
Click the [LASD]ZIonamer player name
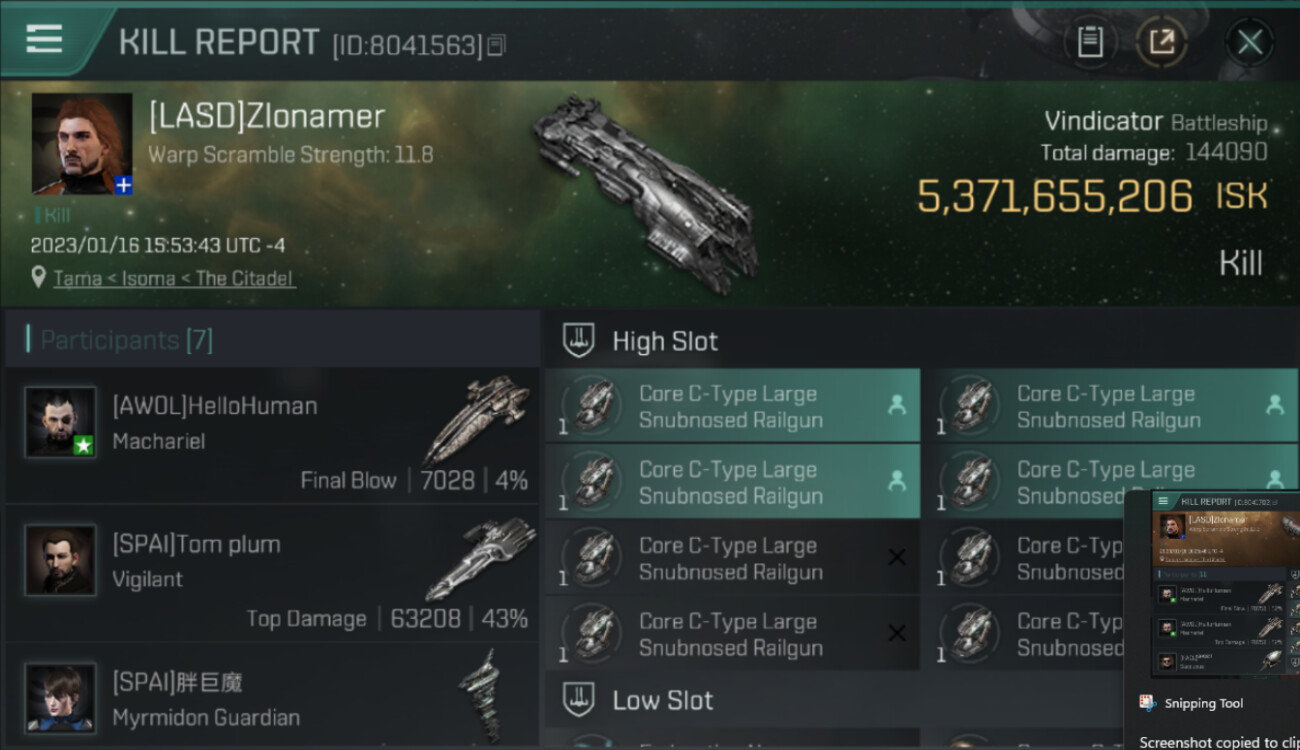266,116
